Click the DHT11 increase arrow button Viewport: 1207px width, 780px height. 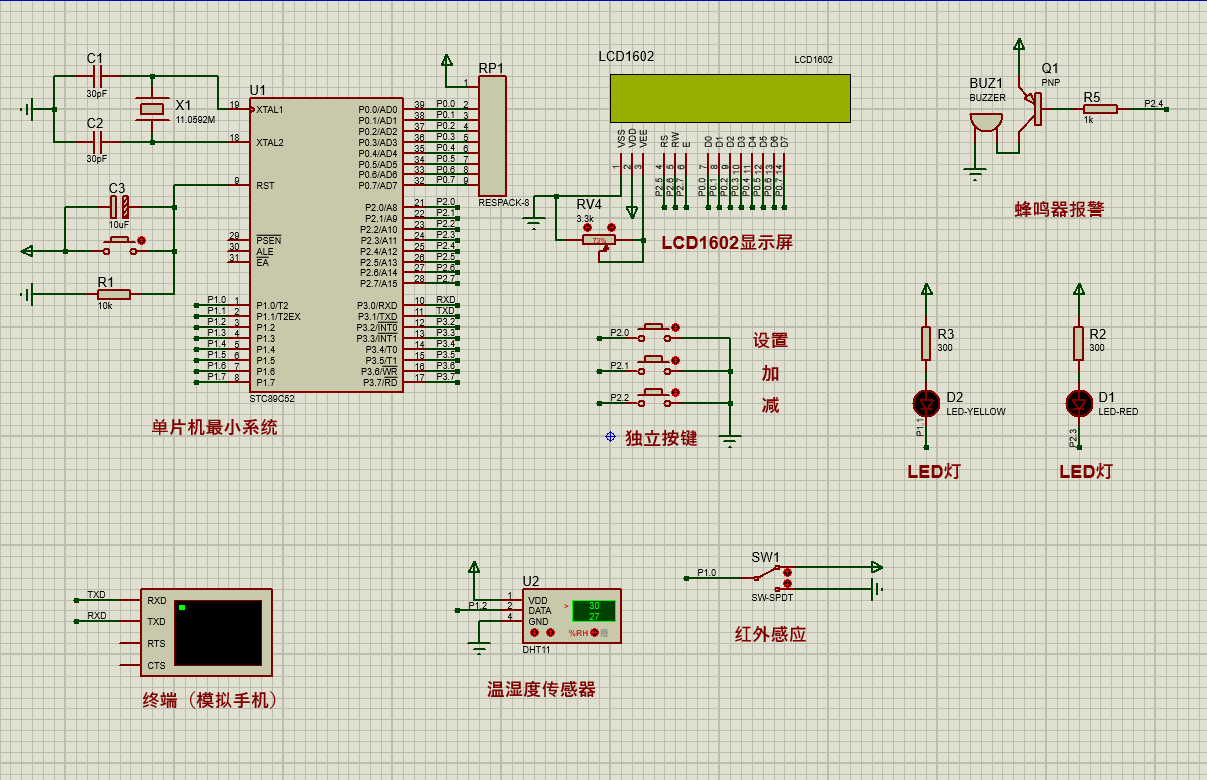pyautogui.click(x=550, y=633)
